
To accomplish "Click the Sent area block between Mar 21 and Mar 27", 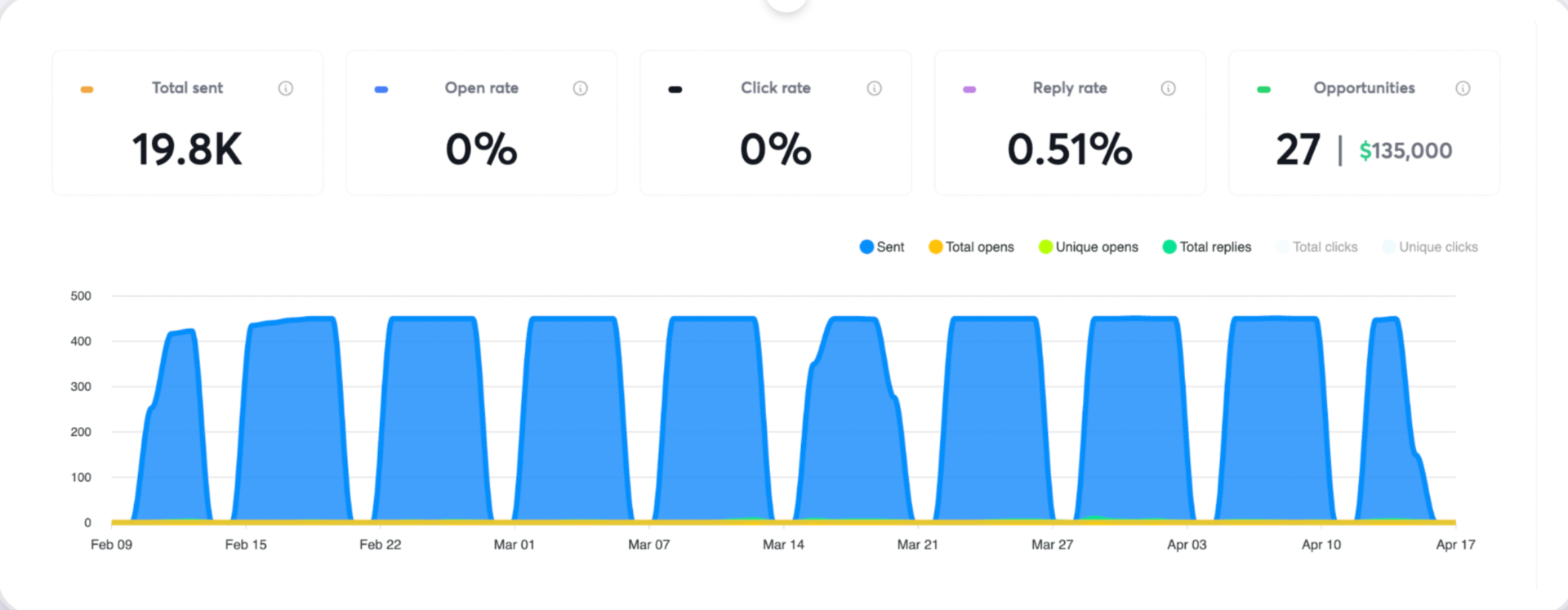I will coord(995,419).
